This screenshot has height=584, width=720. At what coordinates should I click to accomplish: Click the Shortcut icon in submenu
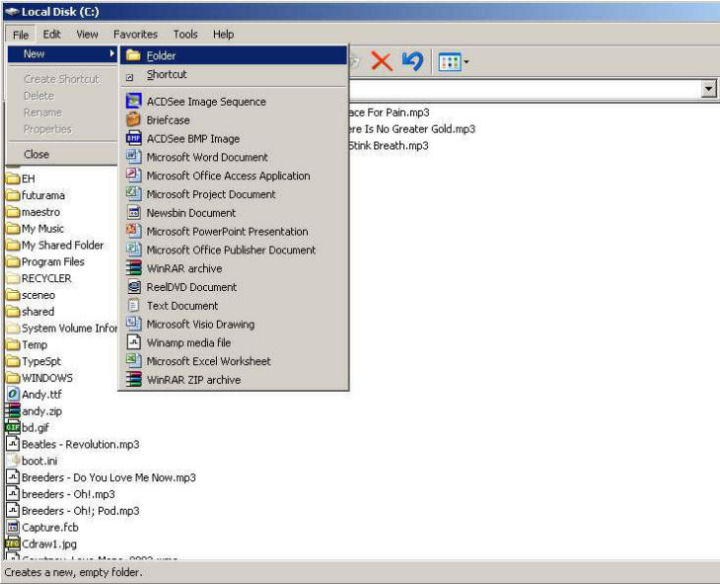coord(129,77)
